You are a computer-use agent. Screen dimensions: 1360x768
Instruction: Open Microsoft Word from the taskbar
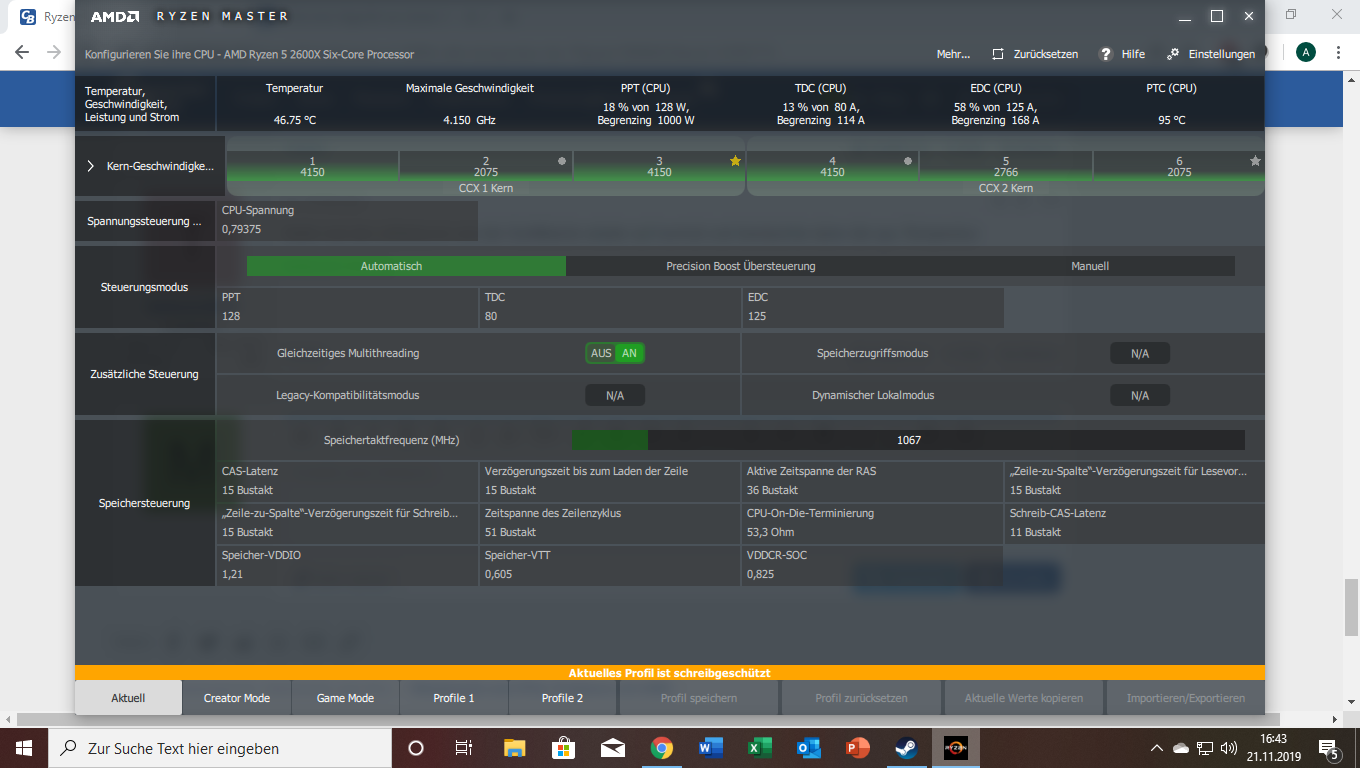pos(710,748)
